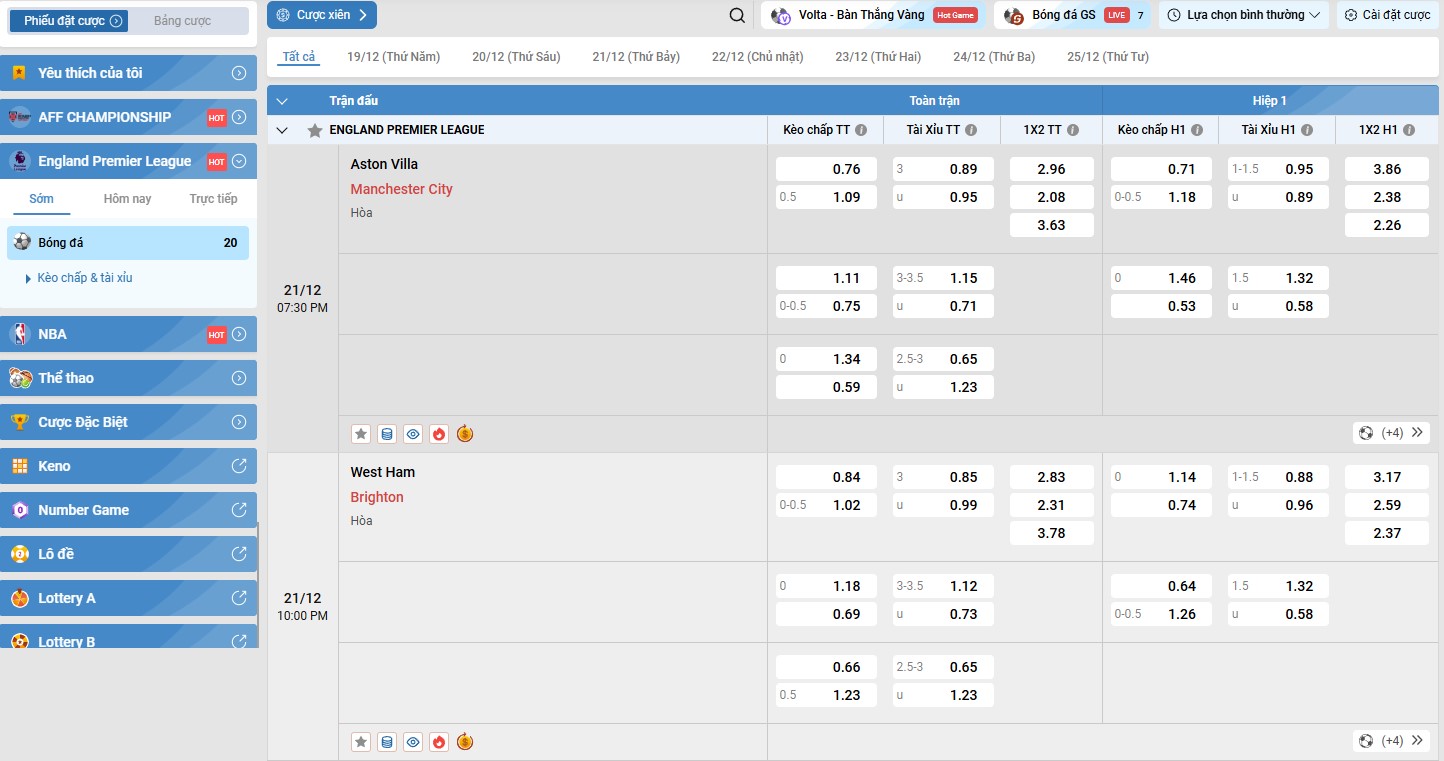Open Cài đặt cược settings
Image resolution: width=1444 pixels, height=761 pixels.
[x=1388, y=15]
